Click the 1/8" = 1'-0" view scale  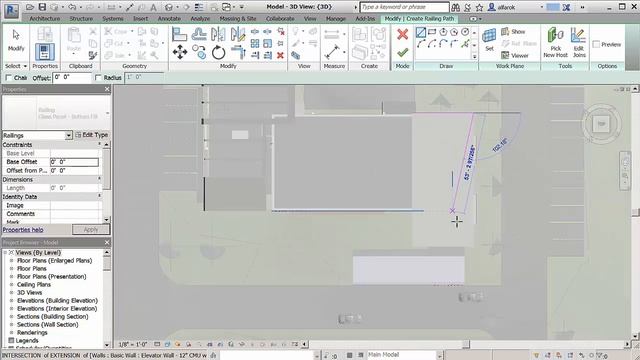pos(133,344)
